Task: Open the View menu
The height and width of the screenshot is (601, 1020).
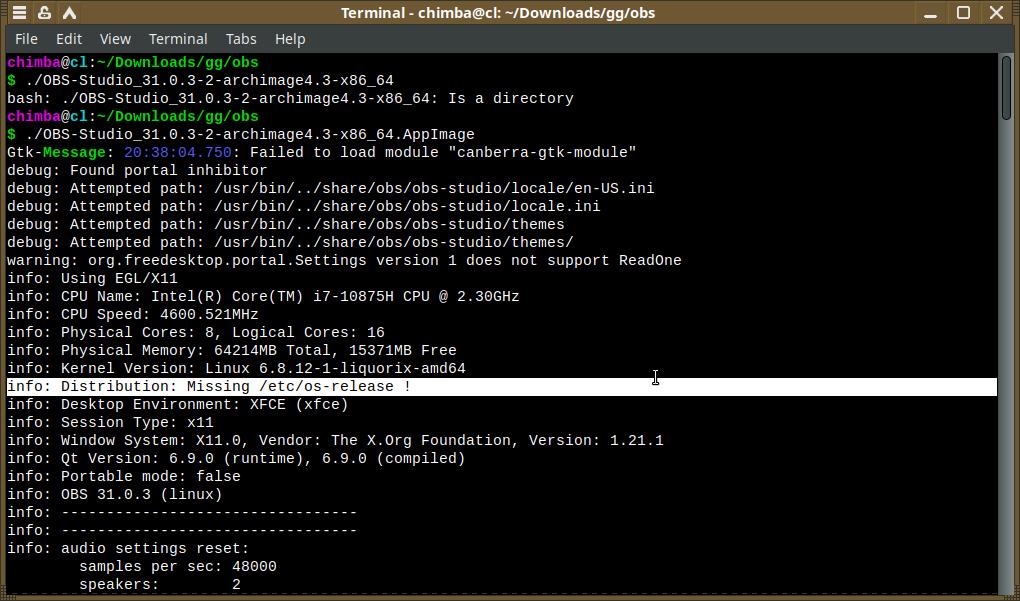Action: tap(115, 39)
